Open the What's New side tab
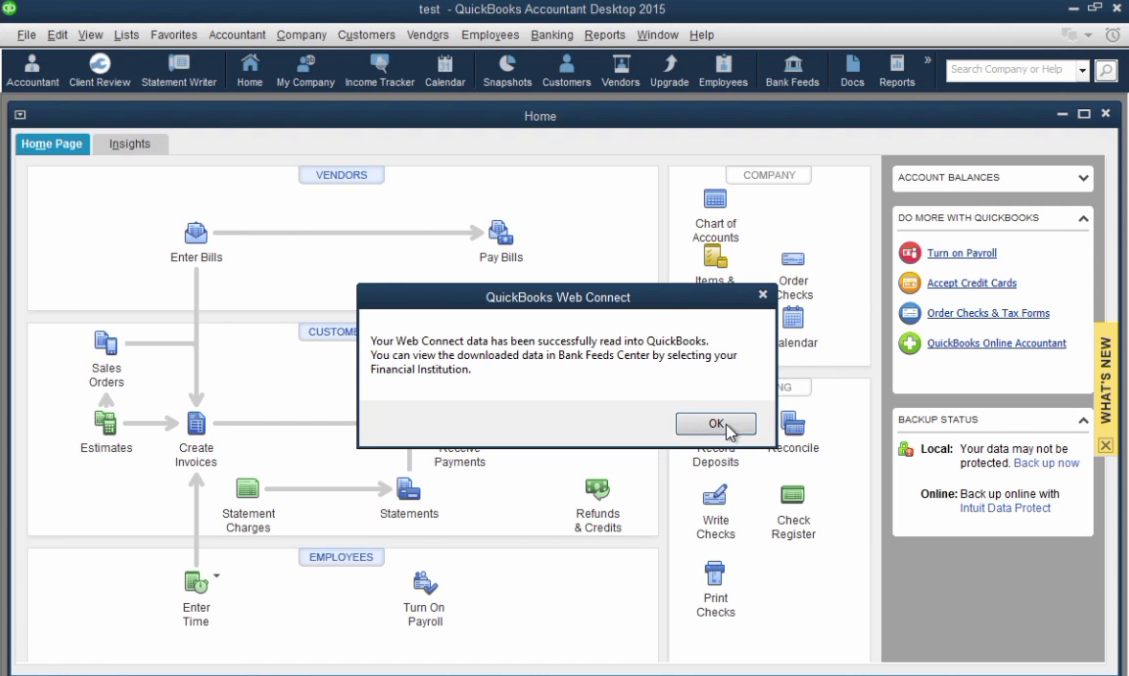The image size is (1129, 676). click(1106, 379)
